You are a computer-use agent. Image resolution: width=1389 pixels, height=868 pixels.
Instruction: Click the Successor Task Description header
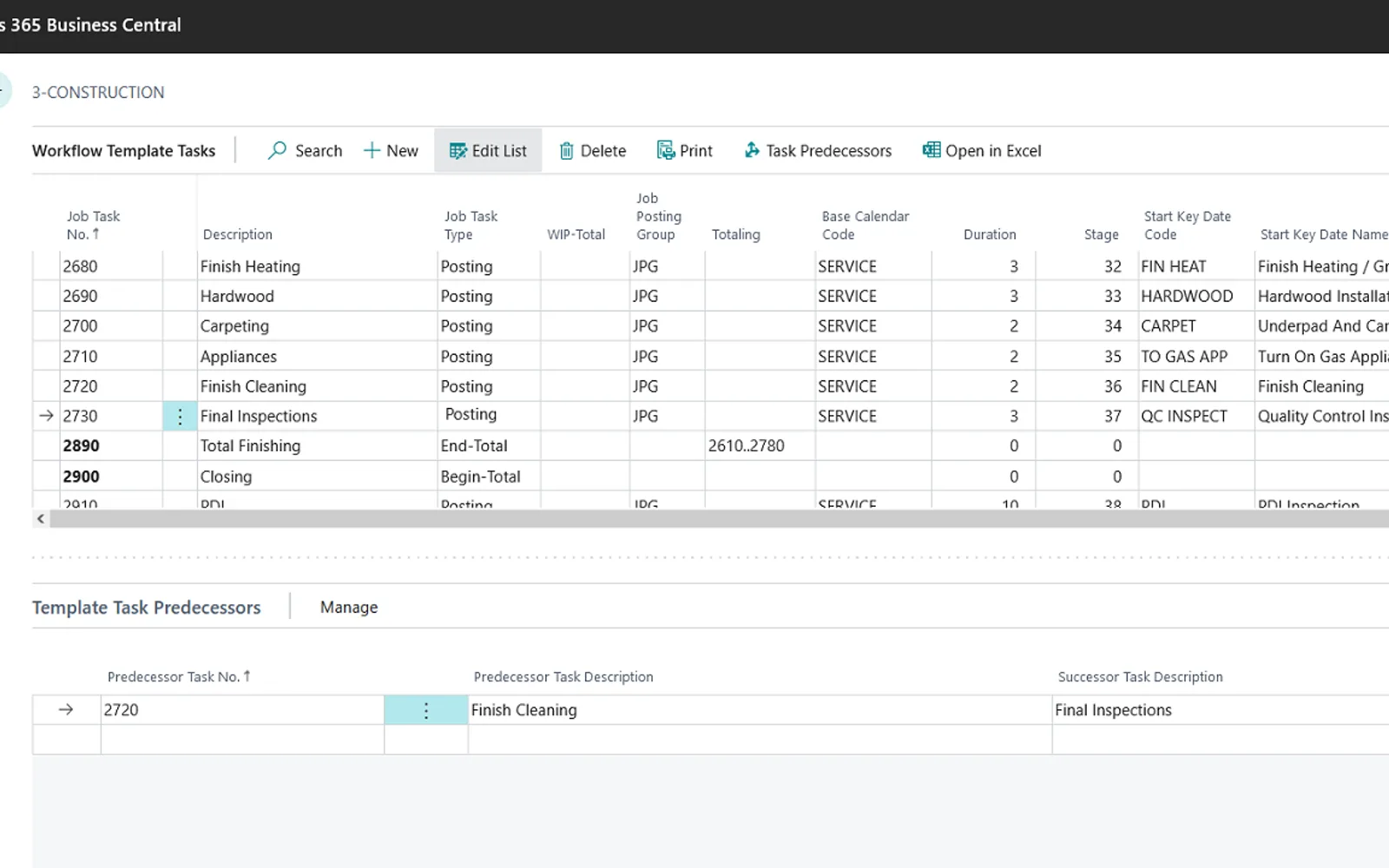click(1140, 677)
